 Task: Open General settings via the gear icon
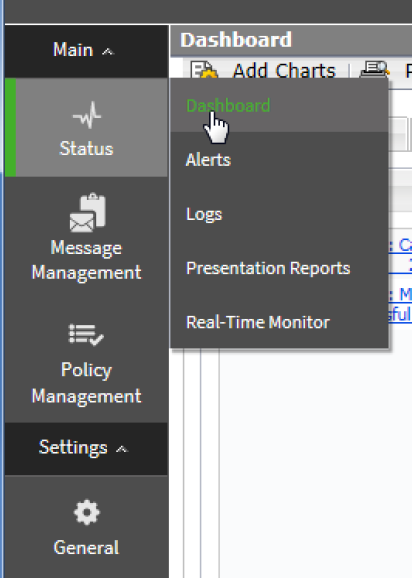click(86, 512)
